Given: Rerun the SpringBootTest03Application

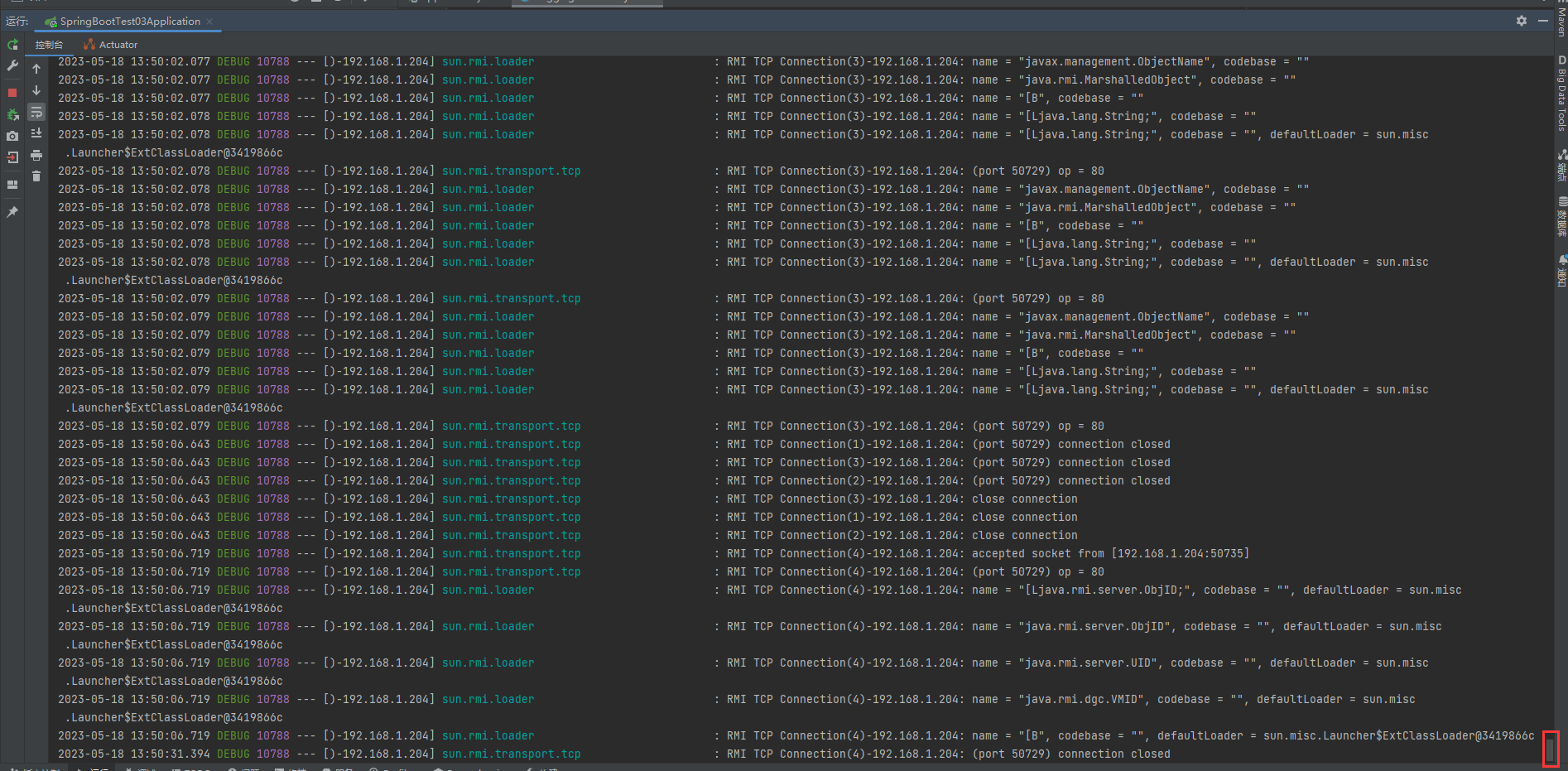Looking at the screenshot, I should tap(12, 45).
